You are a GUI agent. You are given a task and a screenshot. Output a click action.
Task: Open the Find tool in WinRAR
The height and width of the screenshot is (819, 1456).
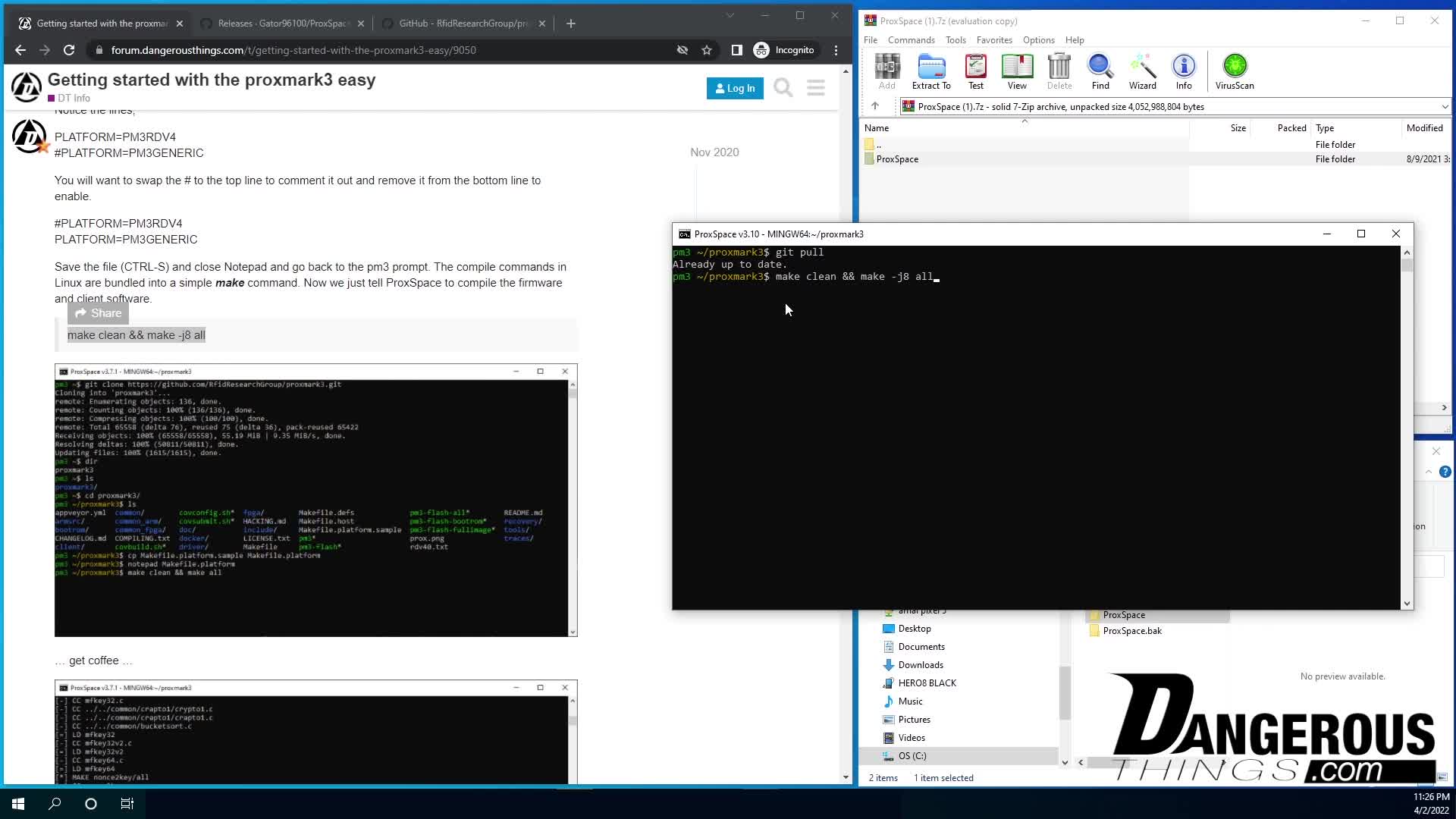[x=1100, y=71]
